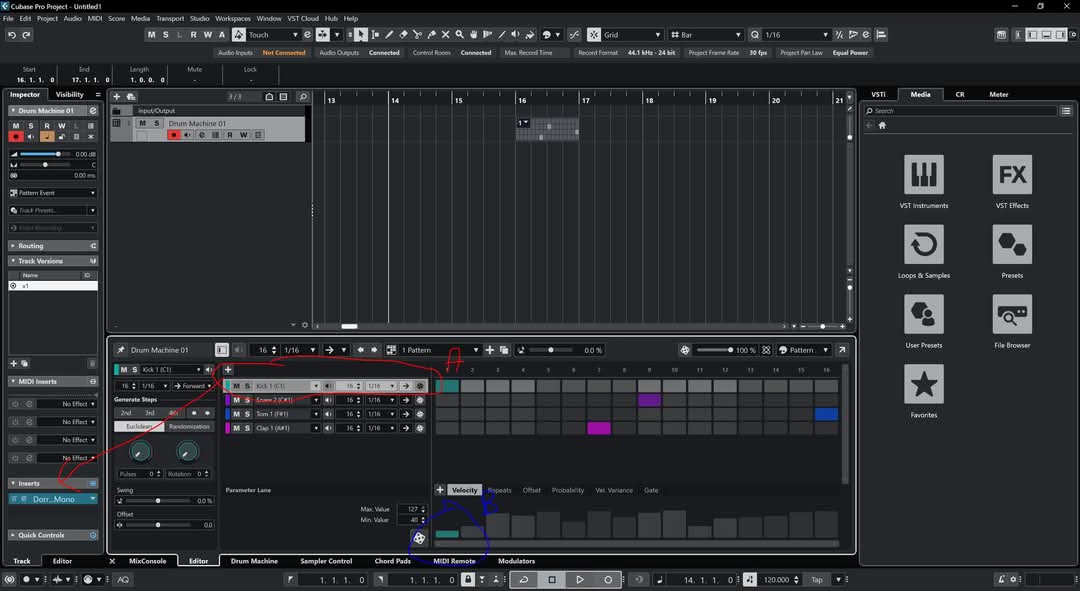Select the Range Selection tool
The width and height of the screenshot is (1080, 591).
click(375, 34)
